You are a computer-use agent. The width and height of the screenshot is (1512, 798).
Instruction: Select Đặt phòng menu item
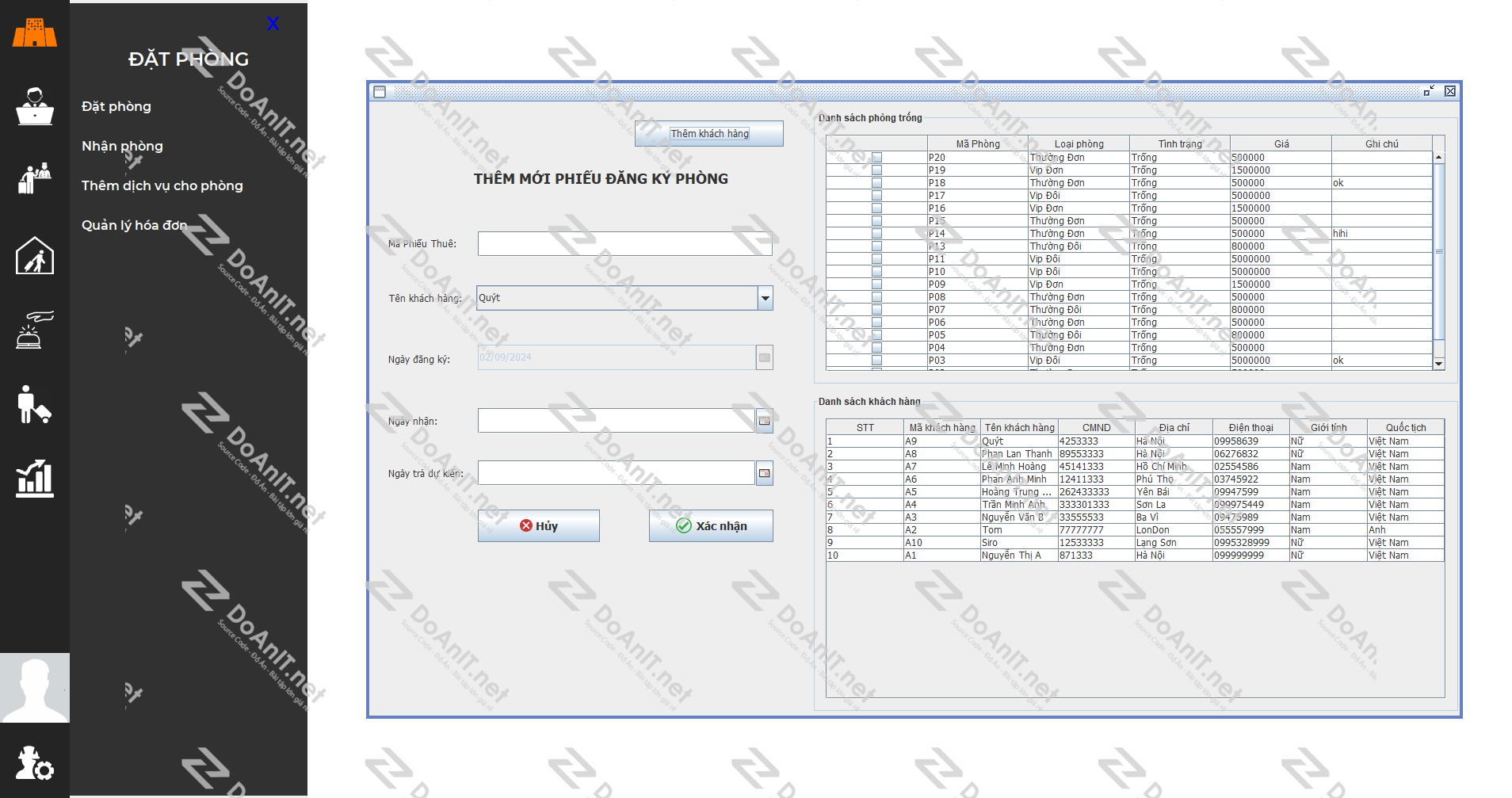click(x=116, y=106)
